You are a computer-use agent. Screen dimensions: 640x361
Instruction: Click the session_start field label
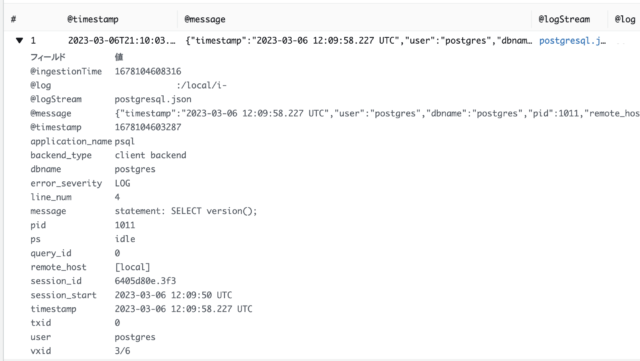coord(63,295)
